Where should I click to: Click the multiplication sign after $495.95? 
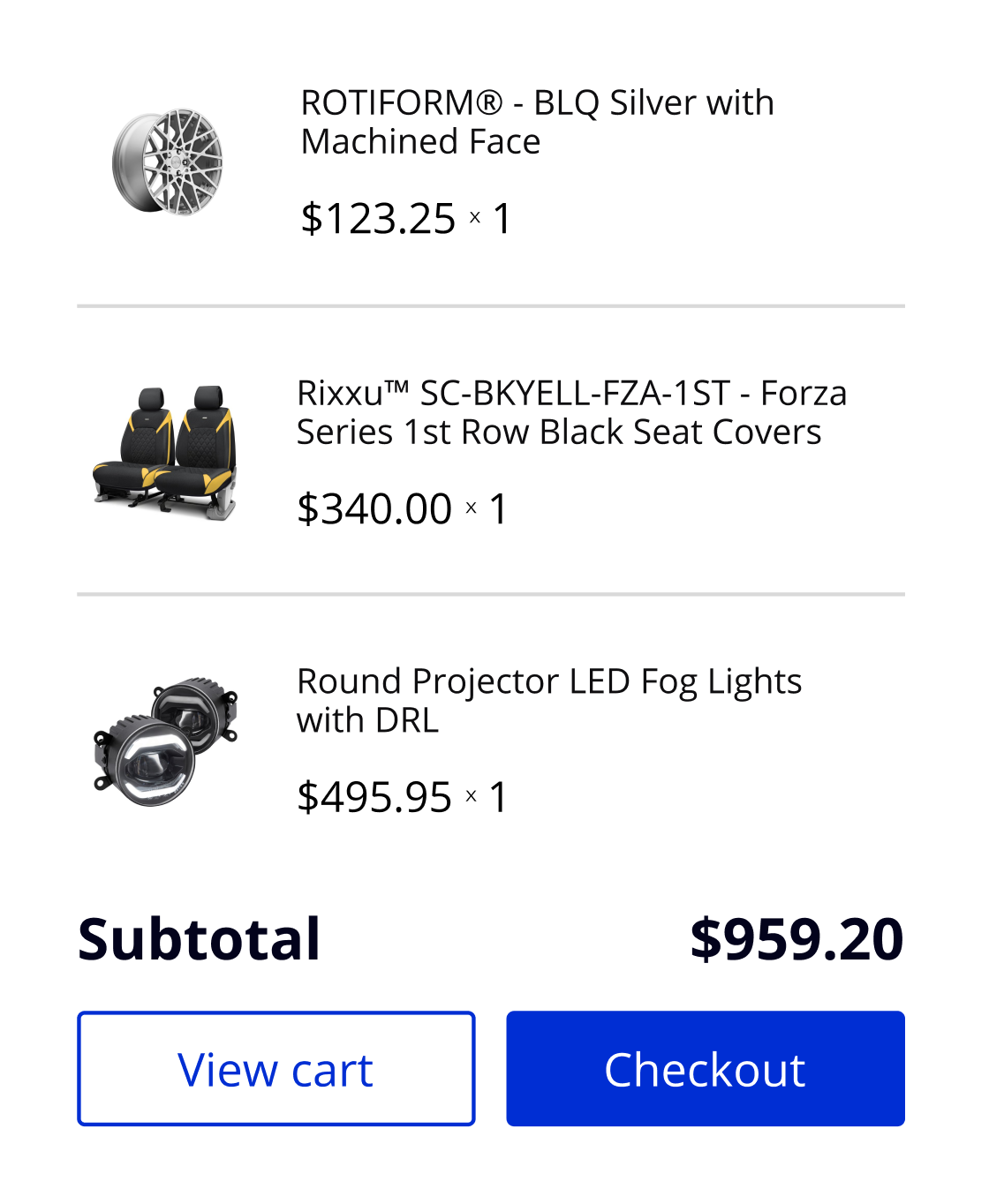pos(472,796)
